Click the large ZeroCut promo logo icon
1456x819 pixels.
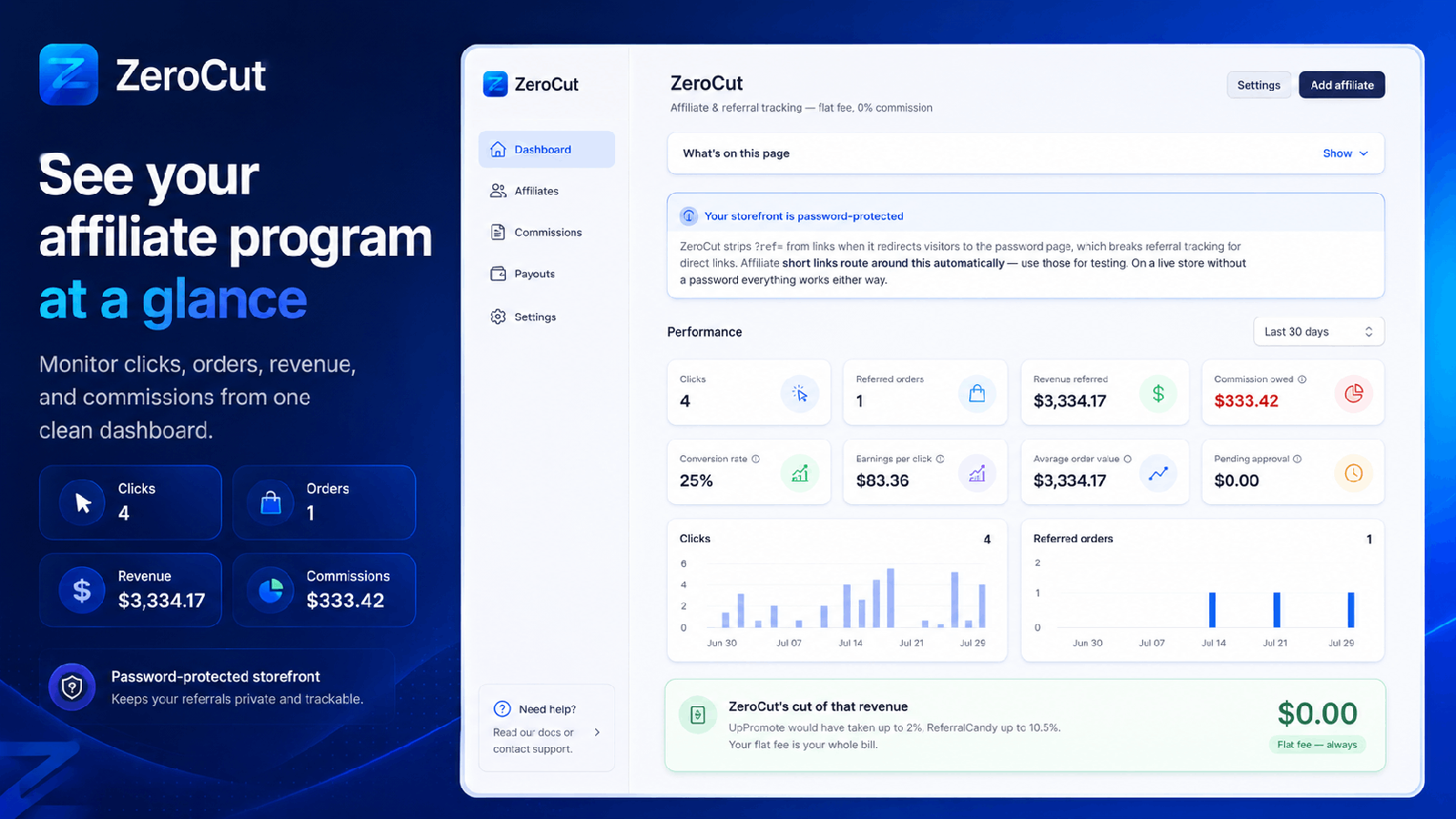[x=69, y=75]
